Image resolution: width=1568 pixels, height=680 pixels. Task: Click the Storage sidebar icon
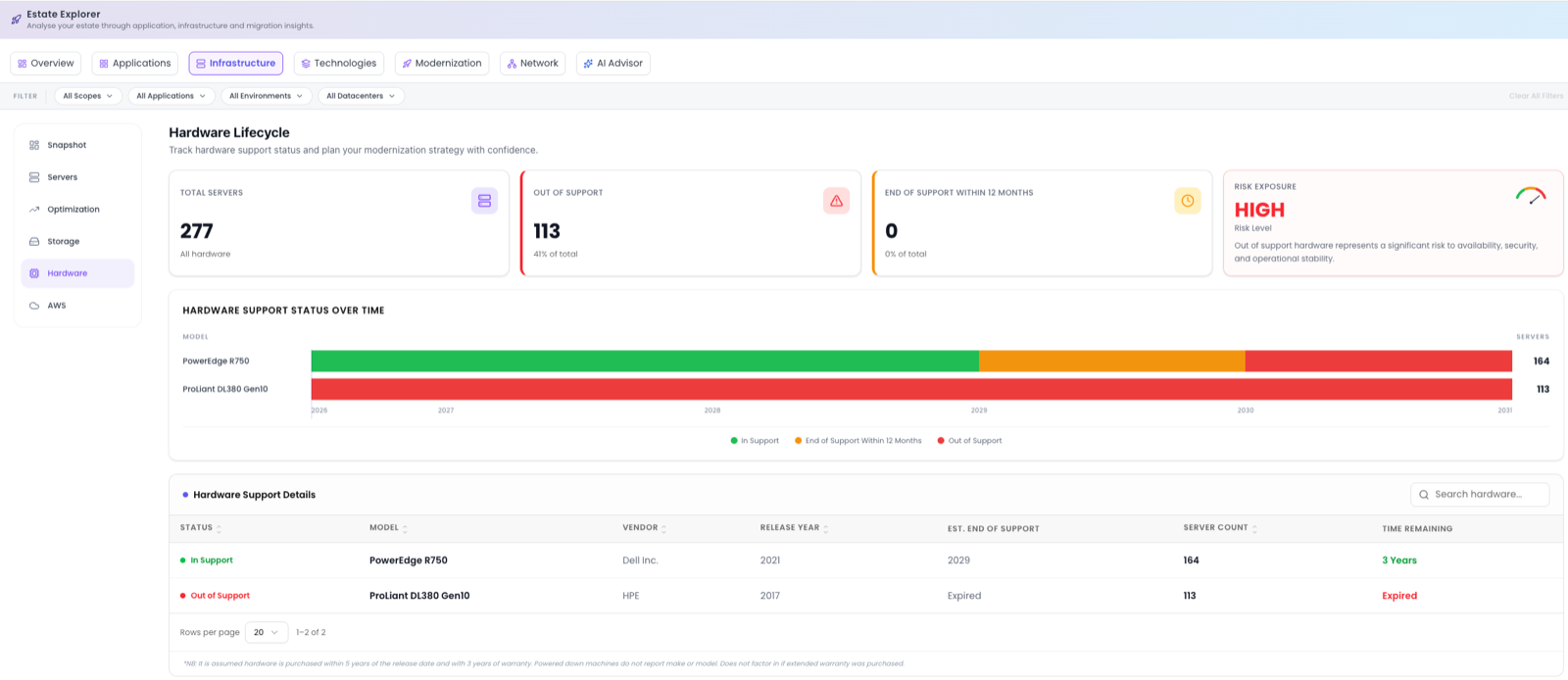pos(34,242)
